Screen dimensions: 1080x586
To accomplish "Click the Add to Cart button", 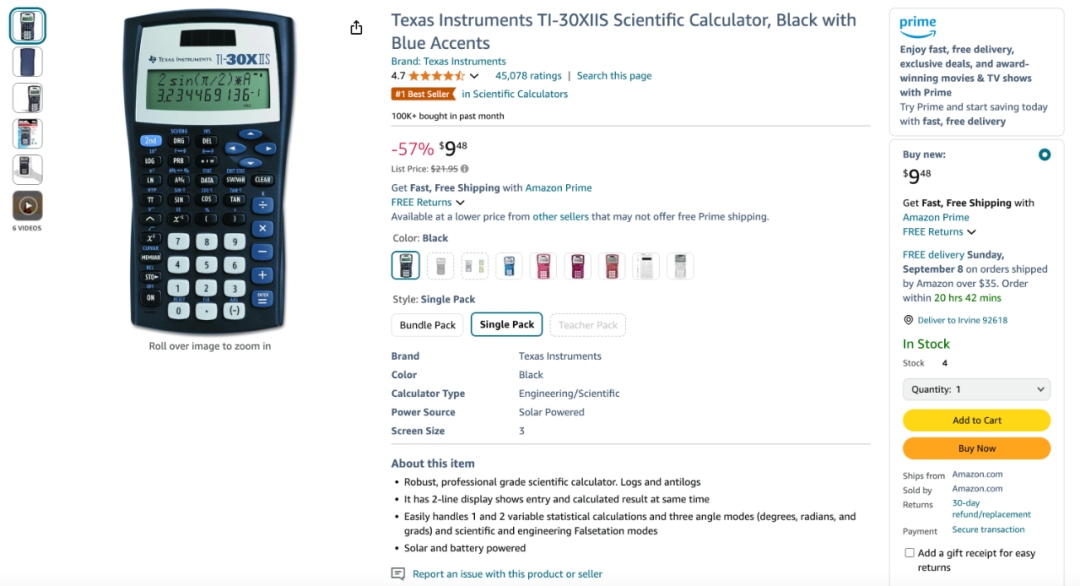I will click(x=977, y=420).
